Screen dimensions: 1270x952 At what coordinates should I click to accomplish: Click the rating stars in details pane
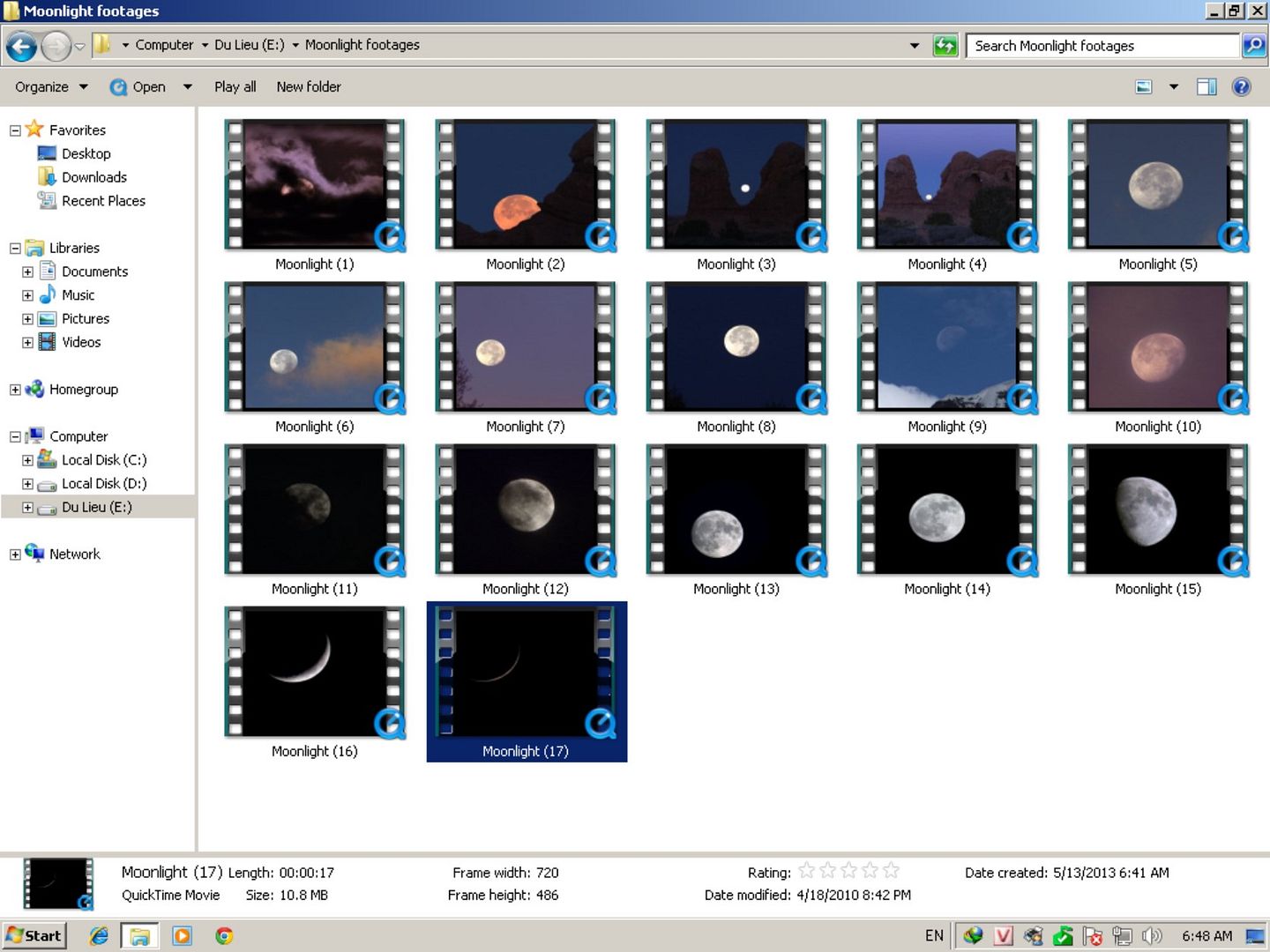tap(848, 871)
